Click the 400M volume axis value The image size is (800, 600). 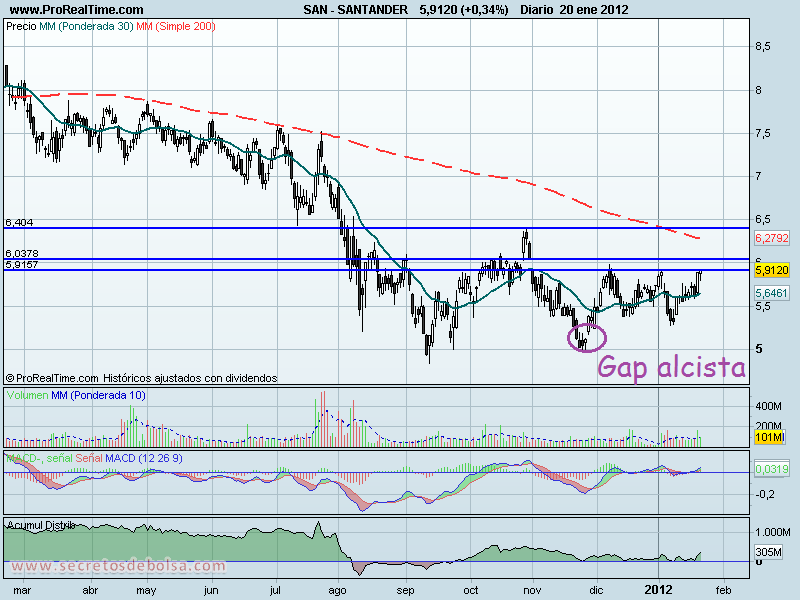click(768, 406)
